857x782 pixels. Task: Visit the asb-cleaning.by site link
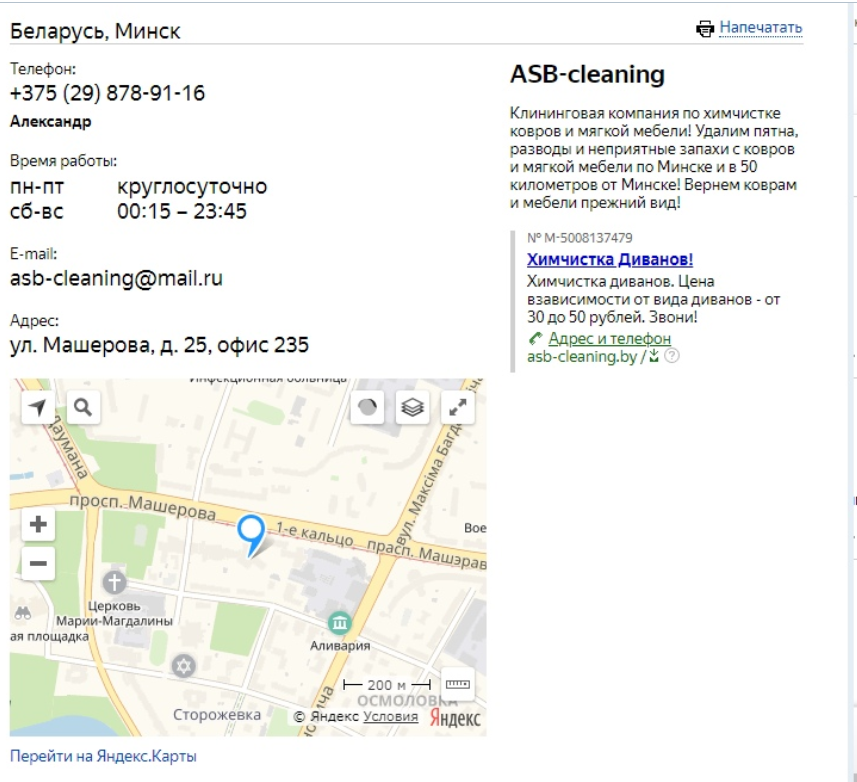[x=582, y=357]
